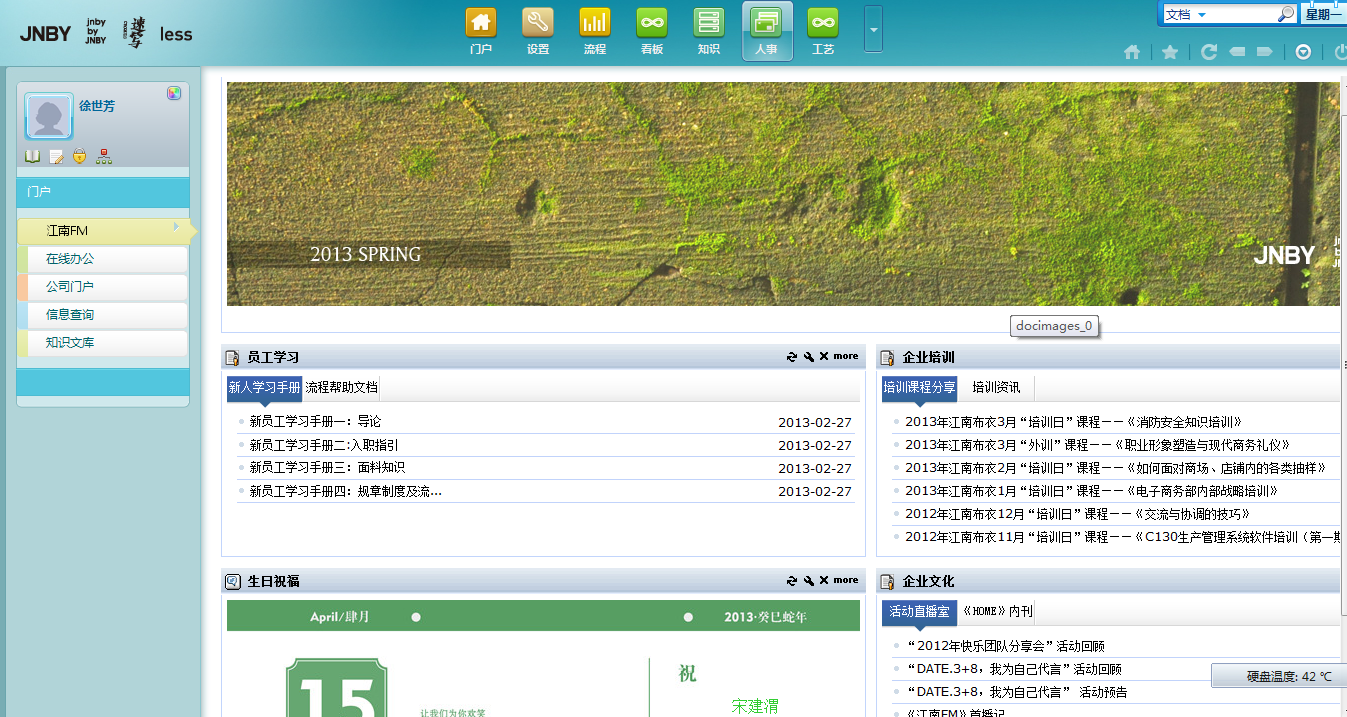Expand the extra modules dropdown arrow

873,30
